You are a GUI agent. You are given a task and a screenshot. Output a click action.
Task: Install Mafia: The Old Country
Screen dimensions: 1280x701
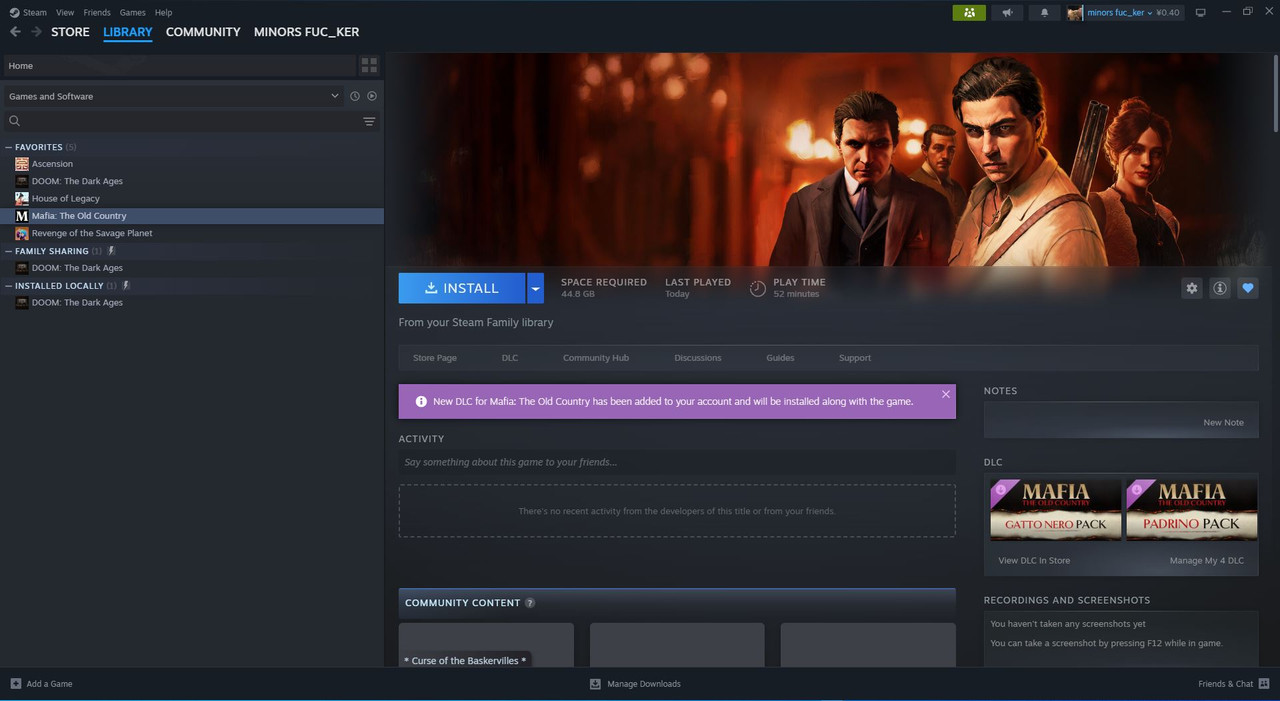462,288
